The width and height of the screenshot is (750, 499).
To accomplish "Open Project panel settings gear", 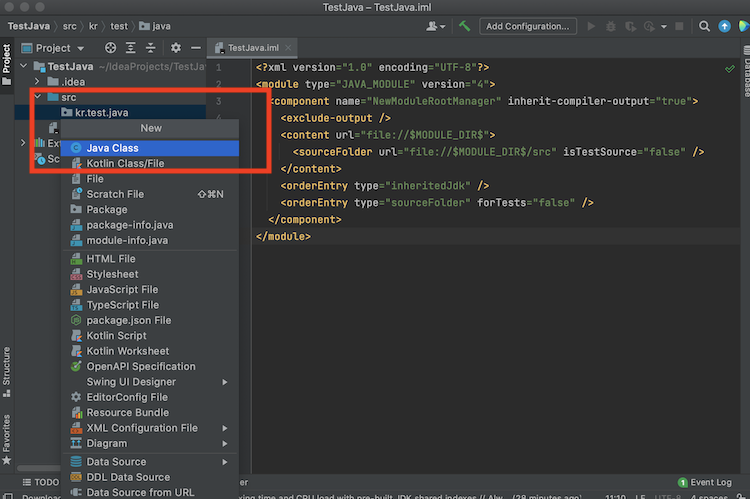I will [x=176, y=48].
